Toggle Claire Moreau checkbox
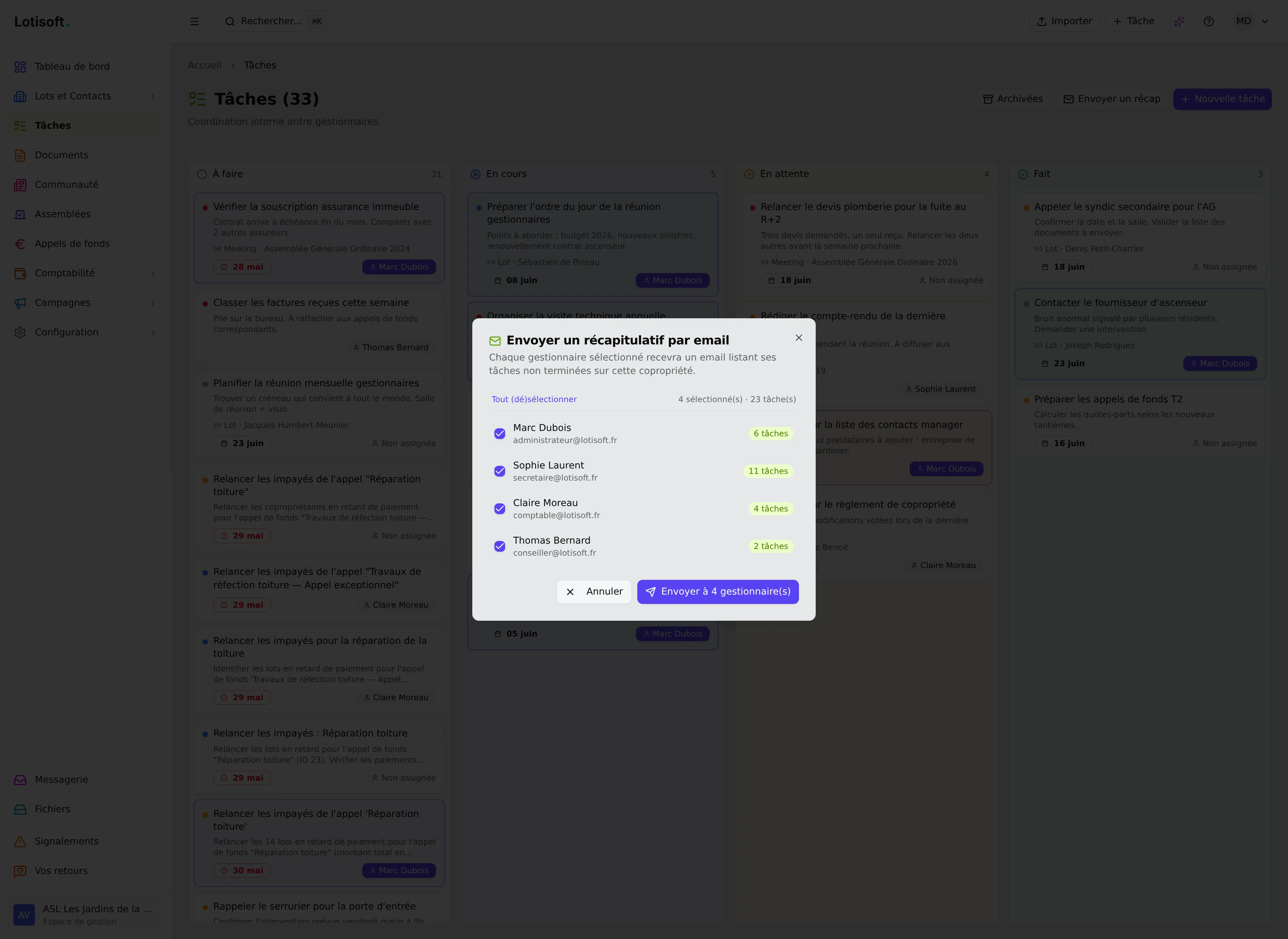The width and height of the screenshot is (1288, 939). click(500, 509)
